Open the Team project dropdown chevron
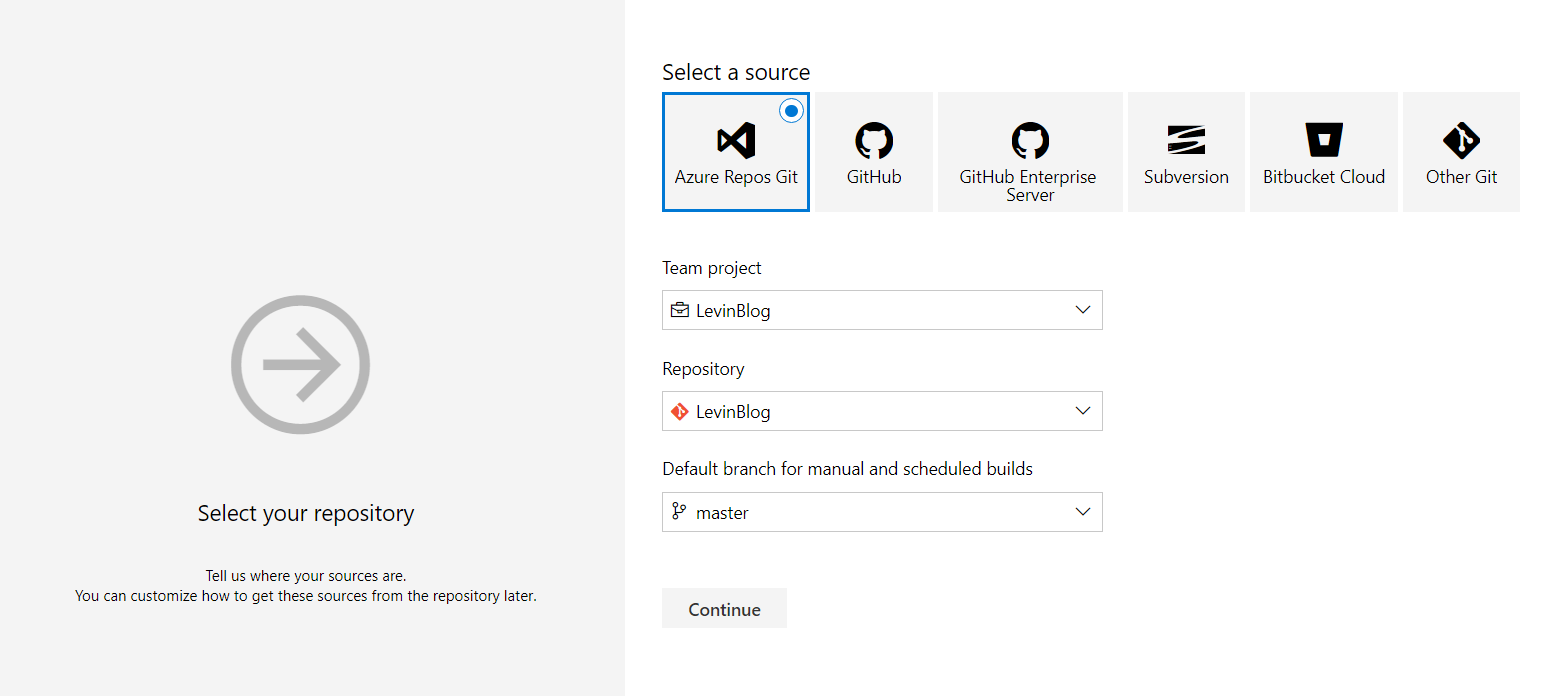Viewport: 1545px width, 696px height. [1082, 310]
